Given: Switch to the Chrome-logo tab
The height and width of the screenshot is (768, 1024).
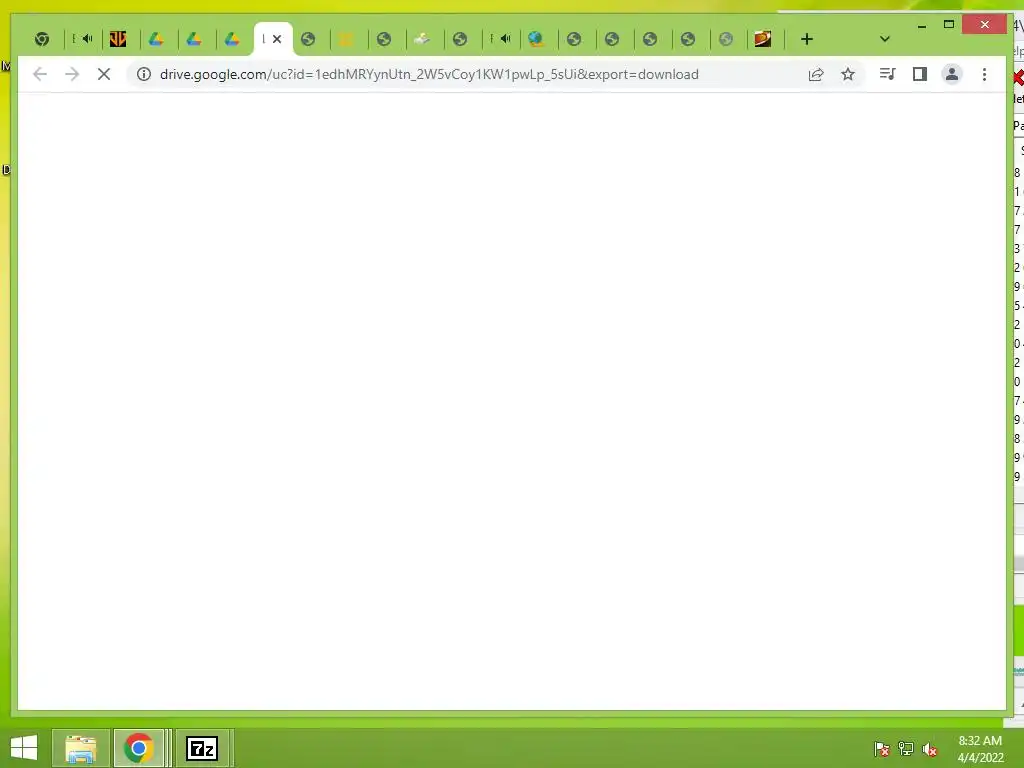Looking at the screenshot, I should (42, 39).
